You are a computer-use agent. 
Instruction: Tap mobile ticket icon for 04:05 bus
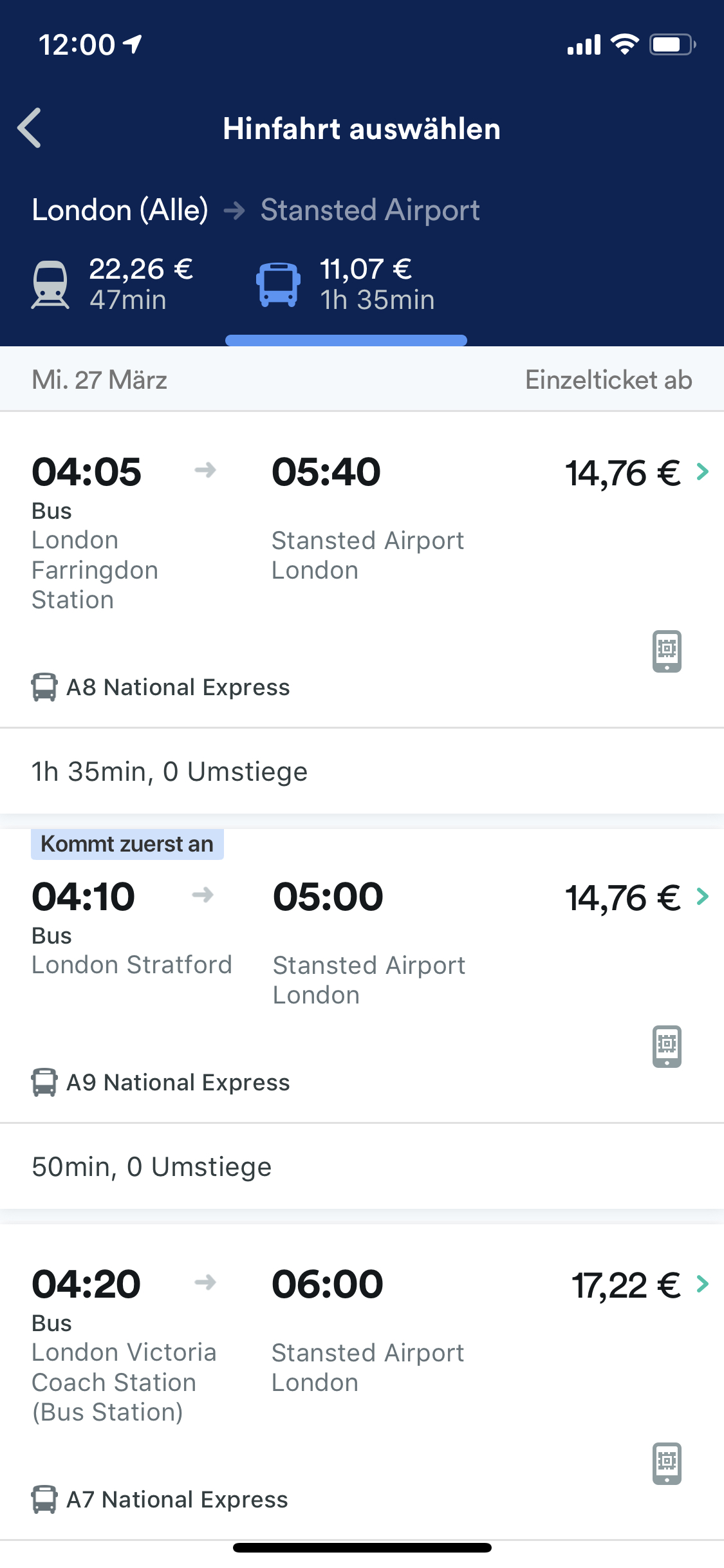pyautogui.click(x=667, y=651)
